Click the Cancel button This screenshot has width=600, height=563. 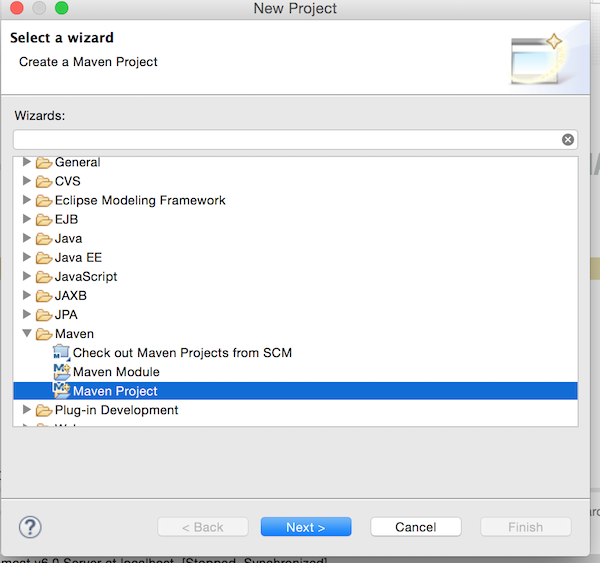416,527
